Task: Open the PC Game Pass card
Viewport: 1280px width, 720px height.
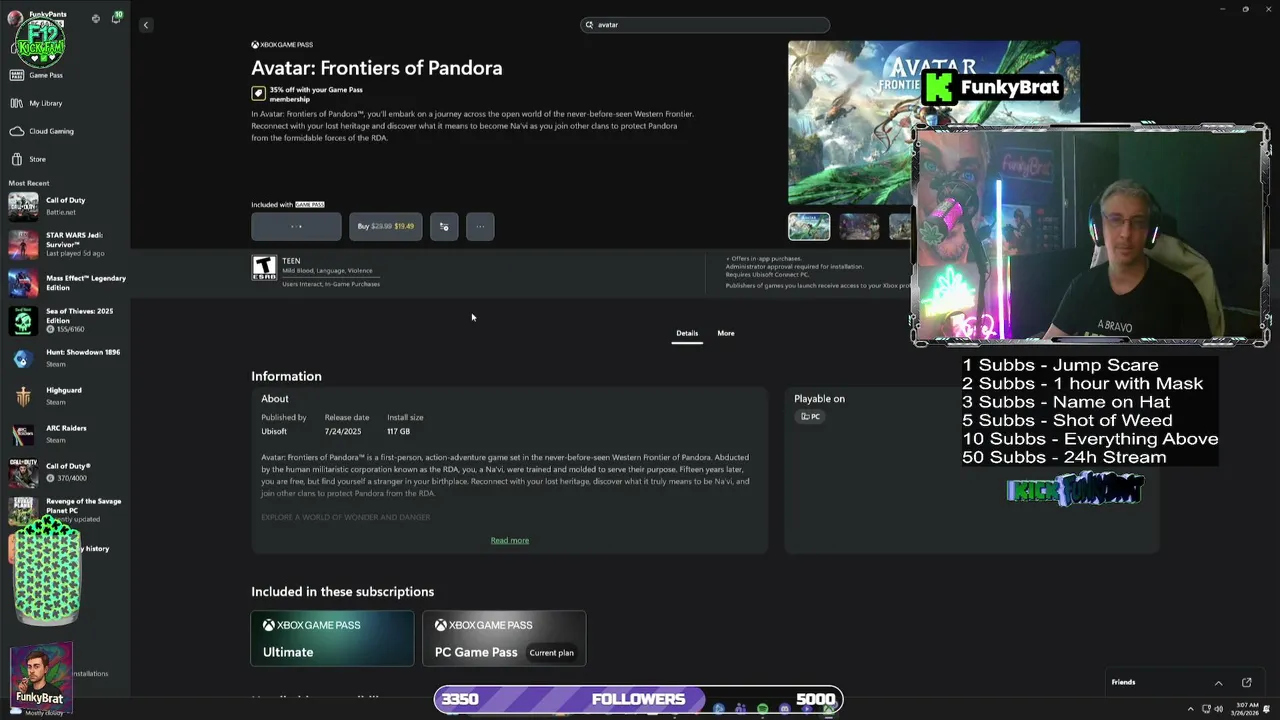Action: point(504,638)
